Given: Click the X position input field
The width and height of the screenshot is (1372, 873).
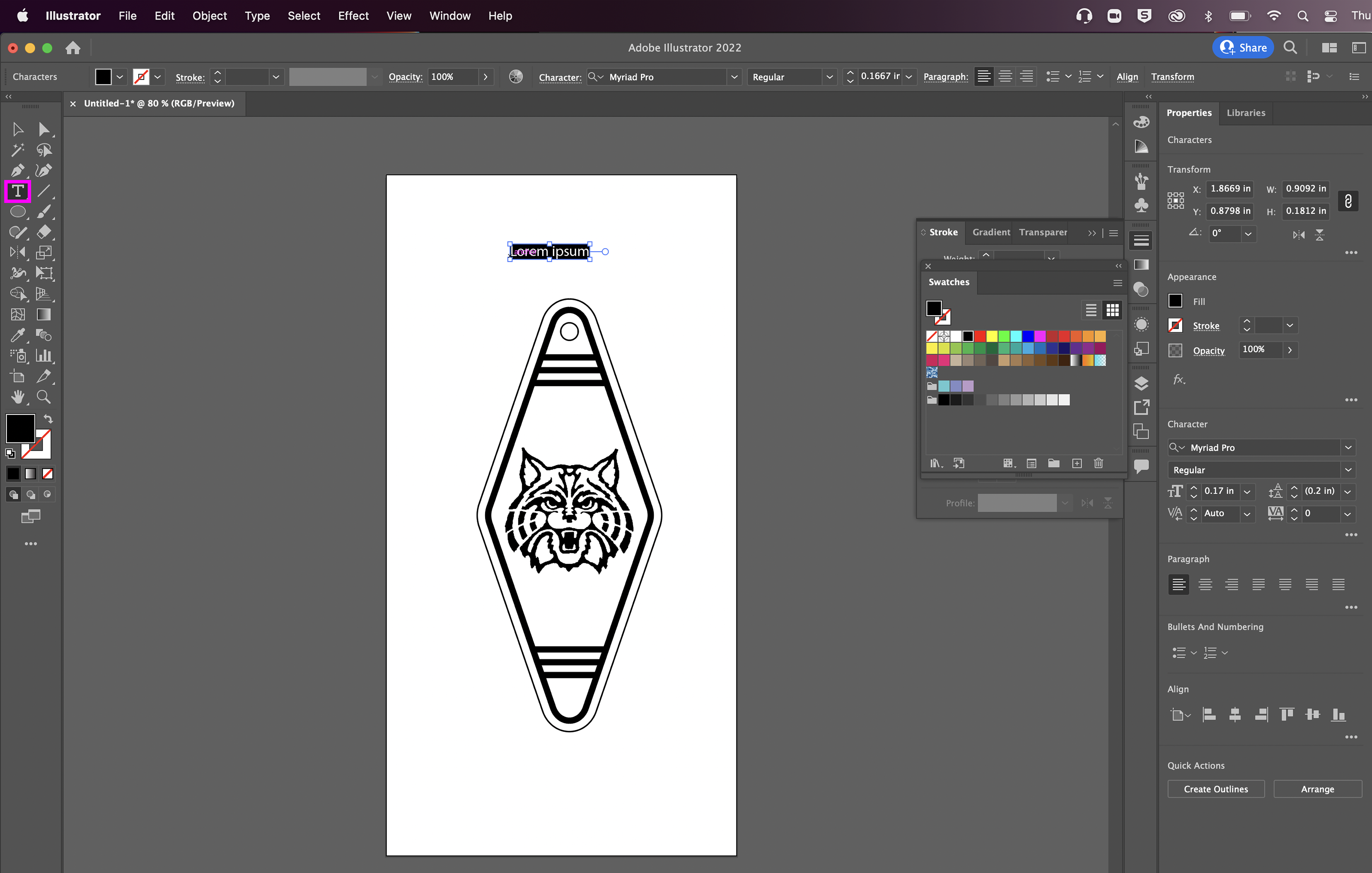Looking at the screenshot, I should pos(1230,189).
